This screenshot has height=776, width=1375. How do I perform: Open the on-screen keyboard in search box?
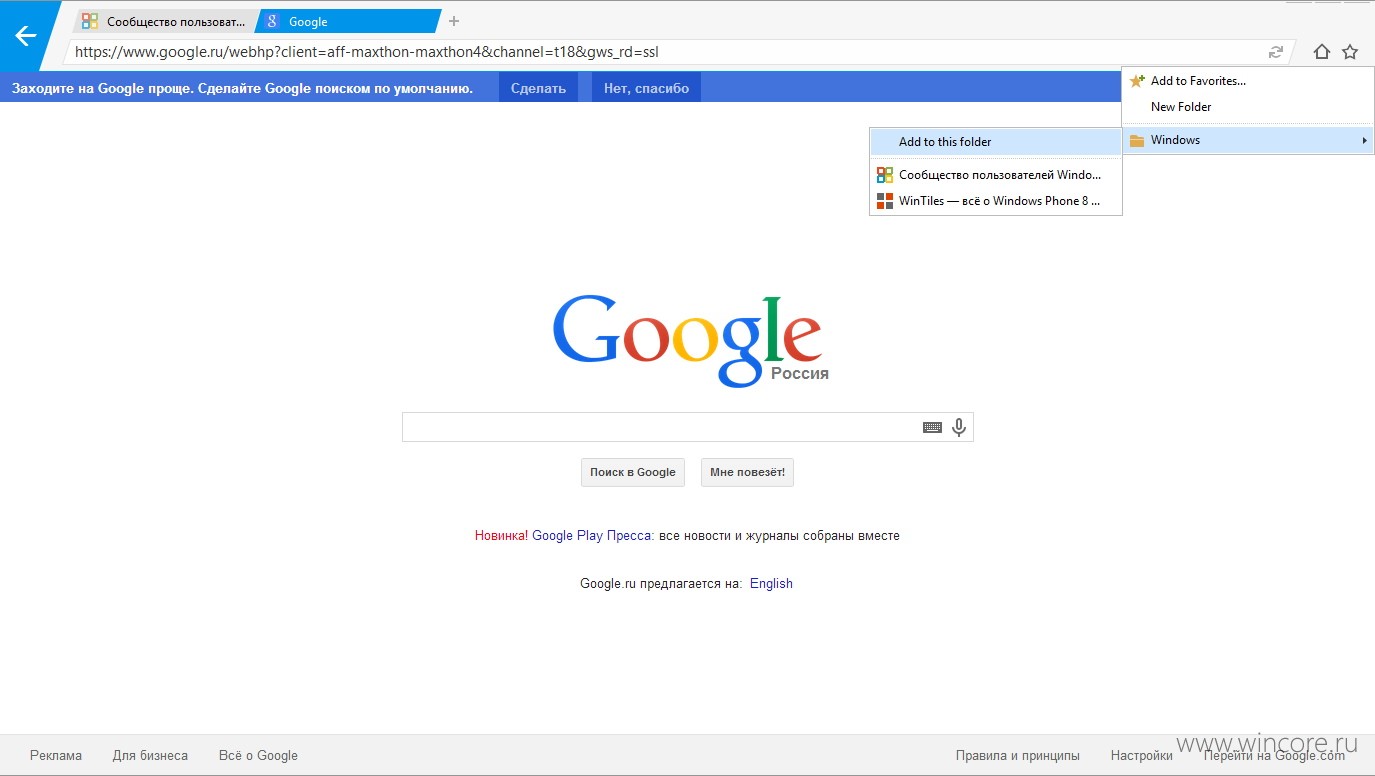point(932,428)
